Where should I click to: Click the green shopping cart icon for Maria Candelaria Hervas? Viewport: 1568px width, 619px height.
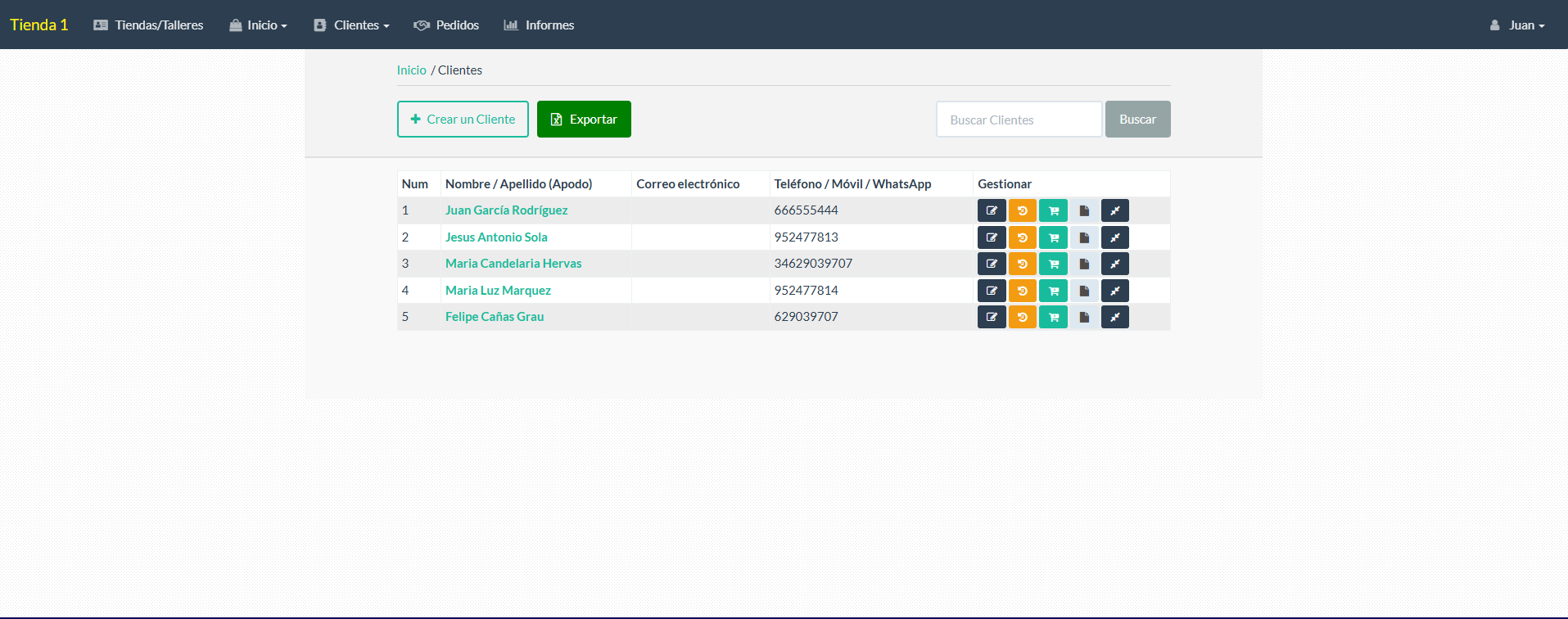click(x=1053, y=264)
